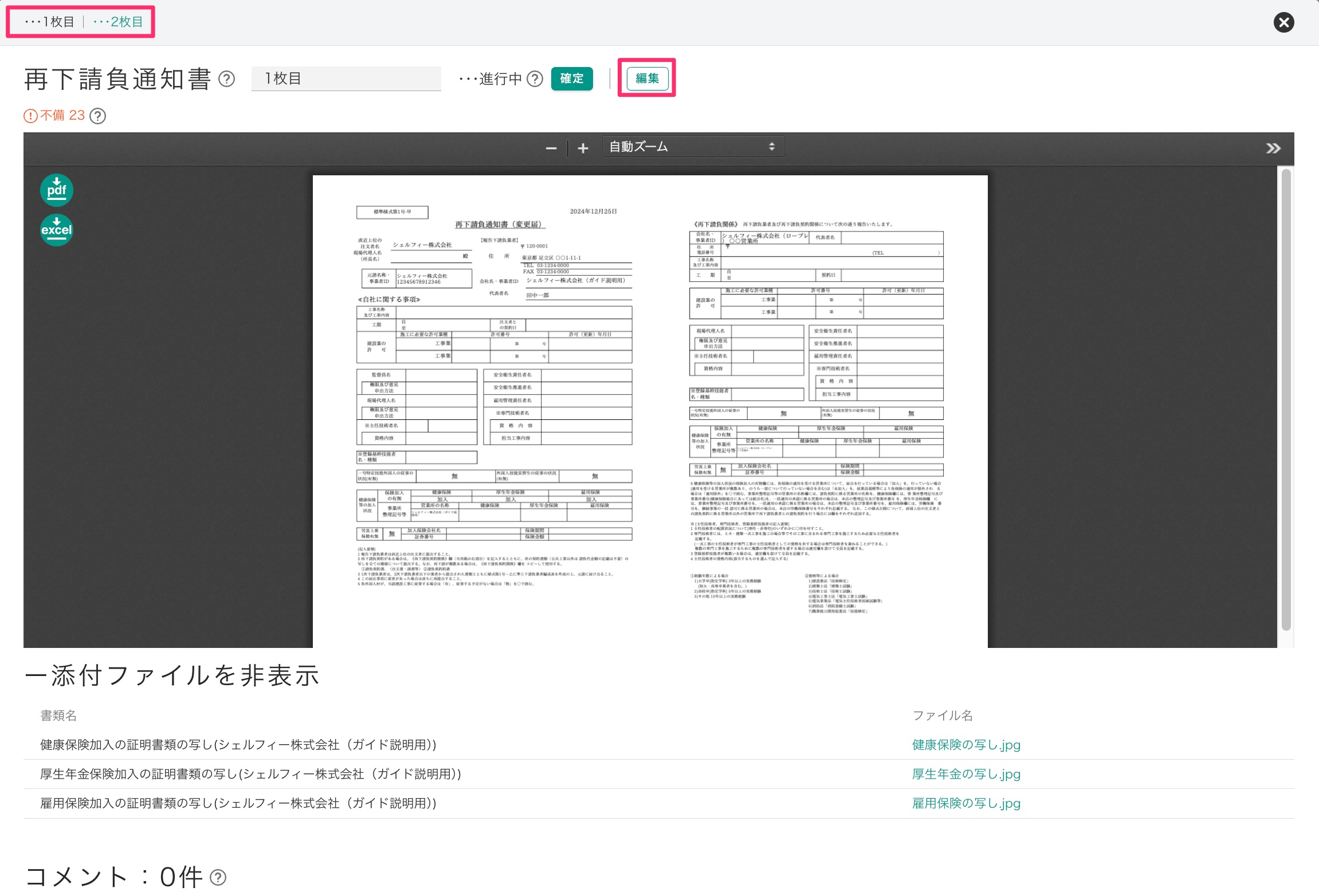Collapse the 添付ファイルを非表示 section
This screenshot has height=896, width=1319.
(x=172, y=675)
